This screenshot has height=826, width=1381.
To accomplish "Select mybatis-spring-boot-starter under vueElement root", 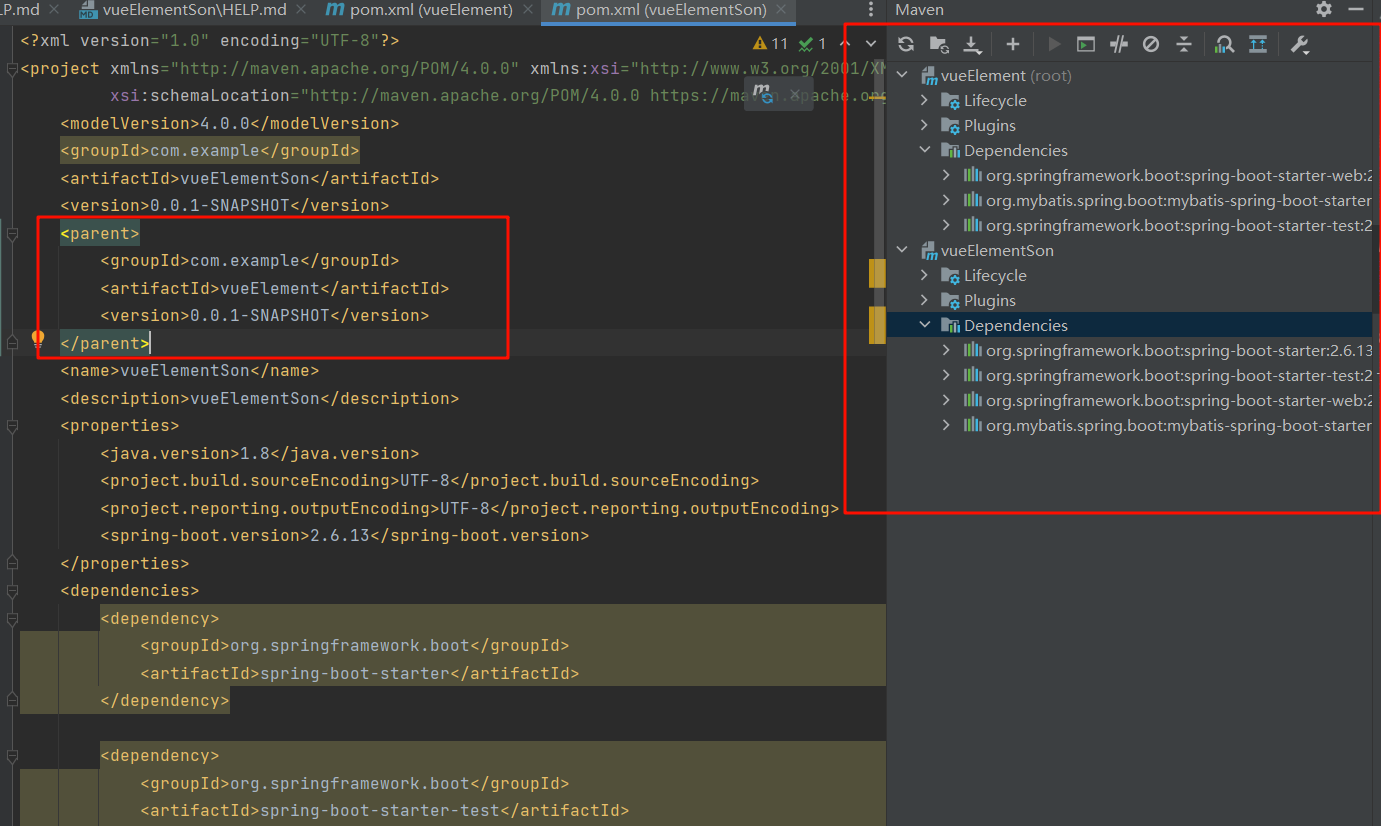I will (1178, 200).
